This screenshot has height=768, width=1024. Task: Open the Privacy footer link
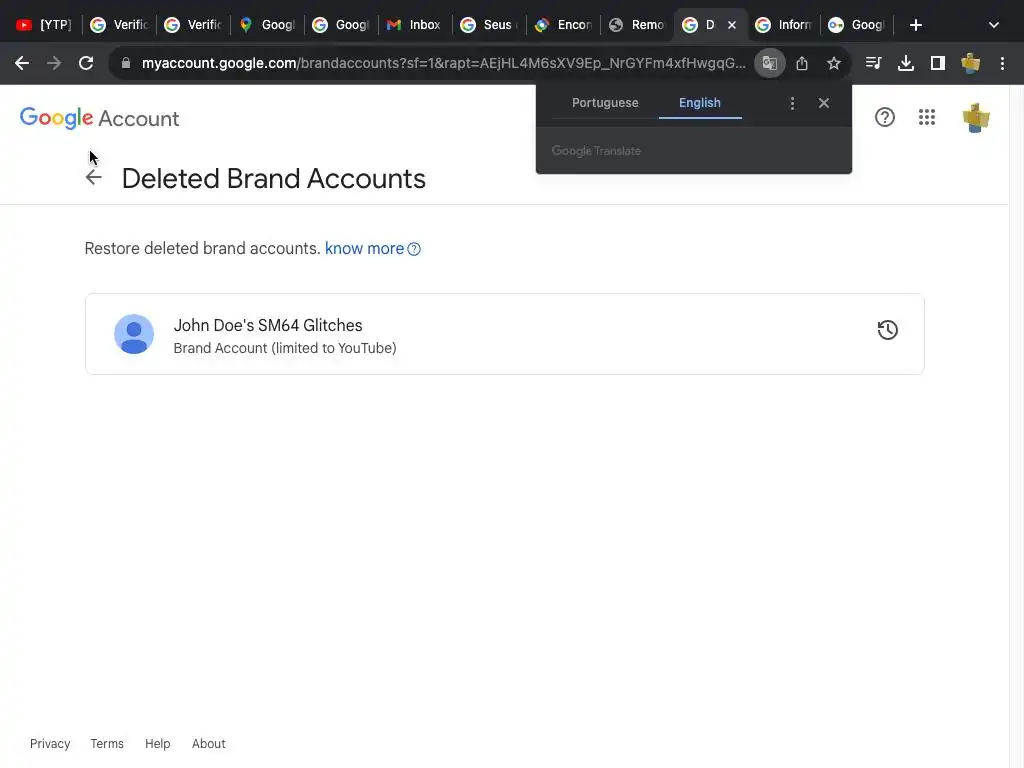point(50,744)
